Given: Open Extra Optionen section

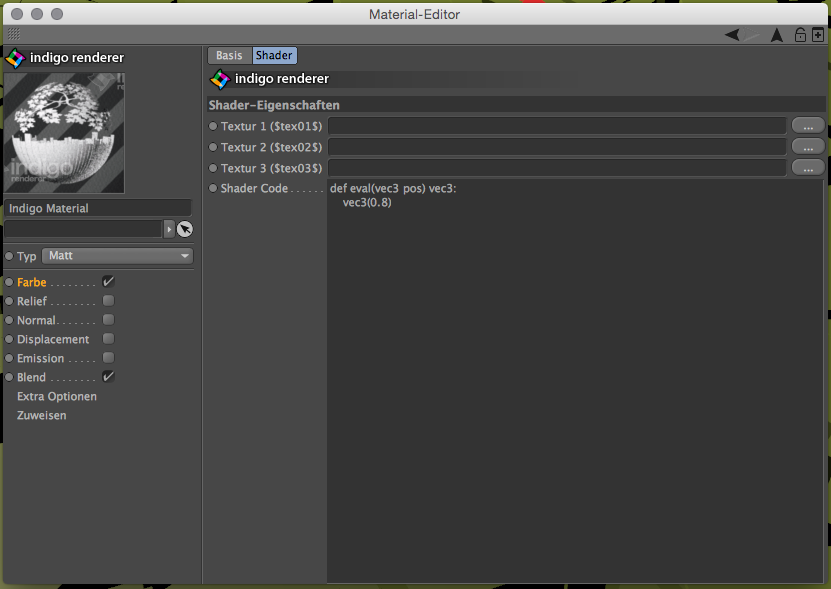Looking at the screenshot, I should click(57, 396).
